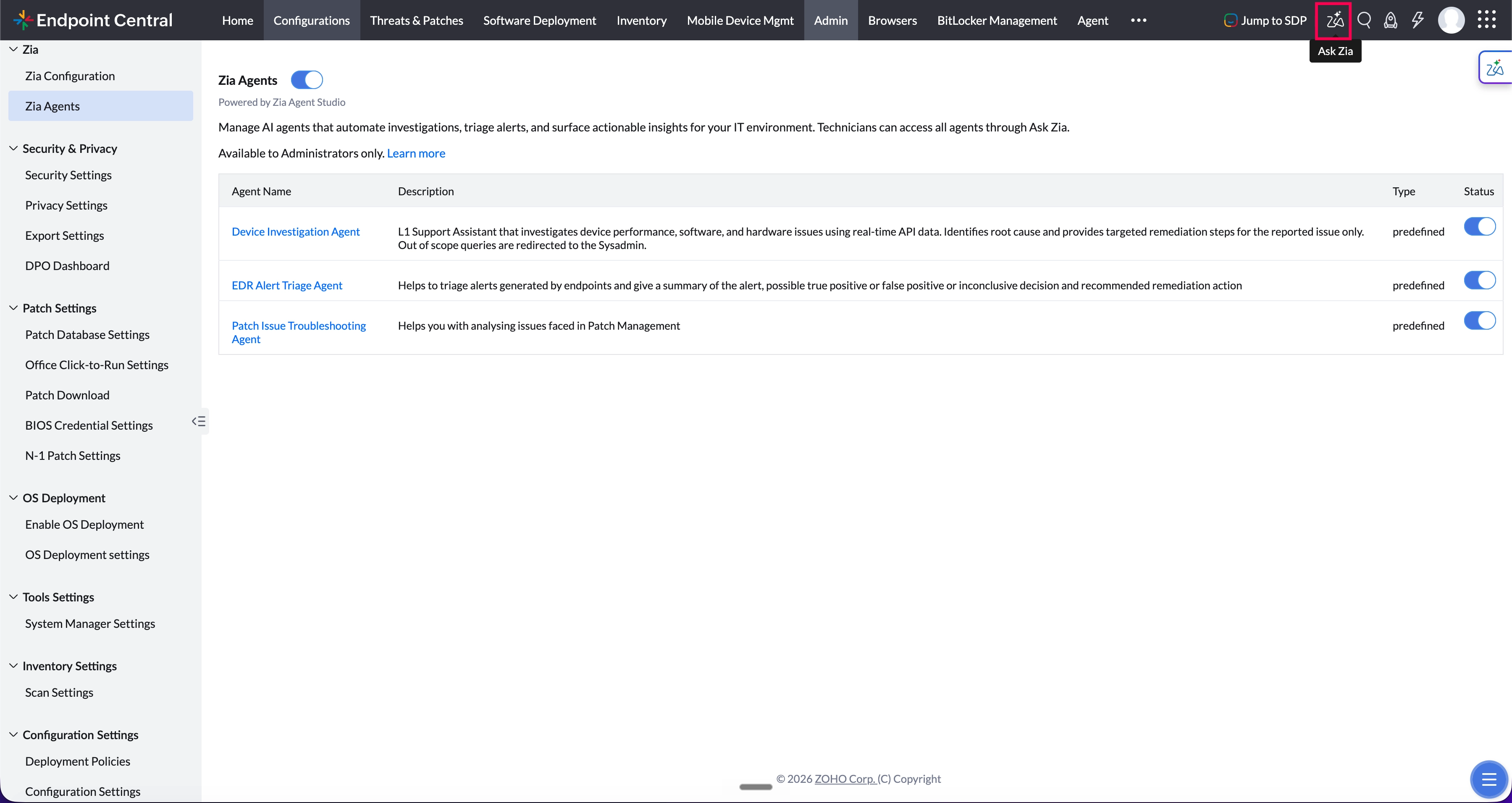Click the Status column header
Viewport: 1512px width, 803px height.
click(x=1478, y=192)
